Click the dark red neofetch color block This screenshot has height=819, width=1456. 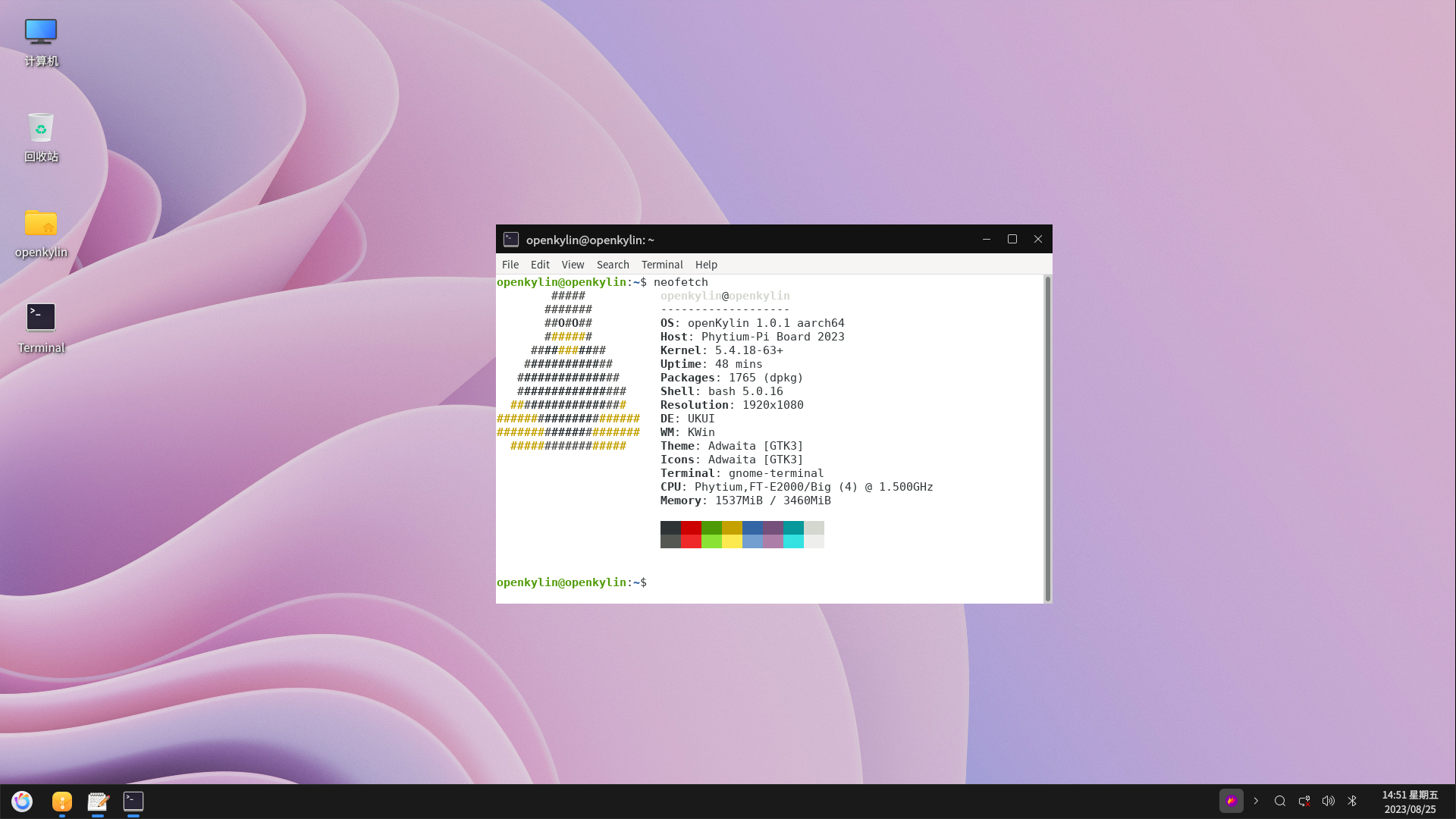(691, 528)
